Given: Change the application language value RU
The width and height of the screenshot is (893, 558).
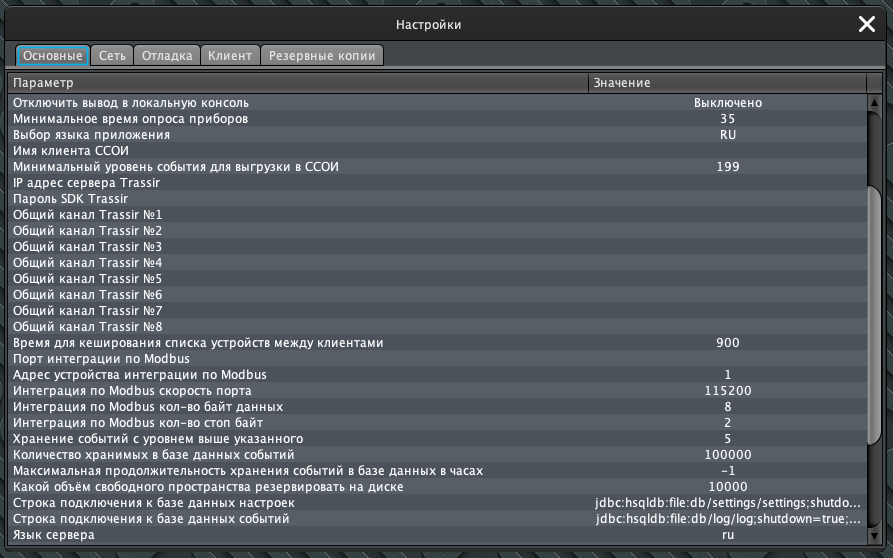Looking at the screenshot, I should click(727, 135).
